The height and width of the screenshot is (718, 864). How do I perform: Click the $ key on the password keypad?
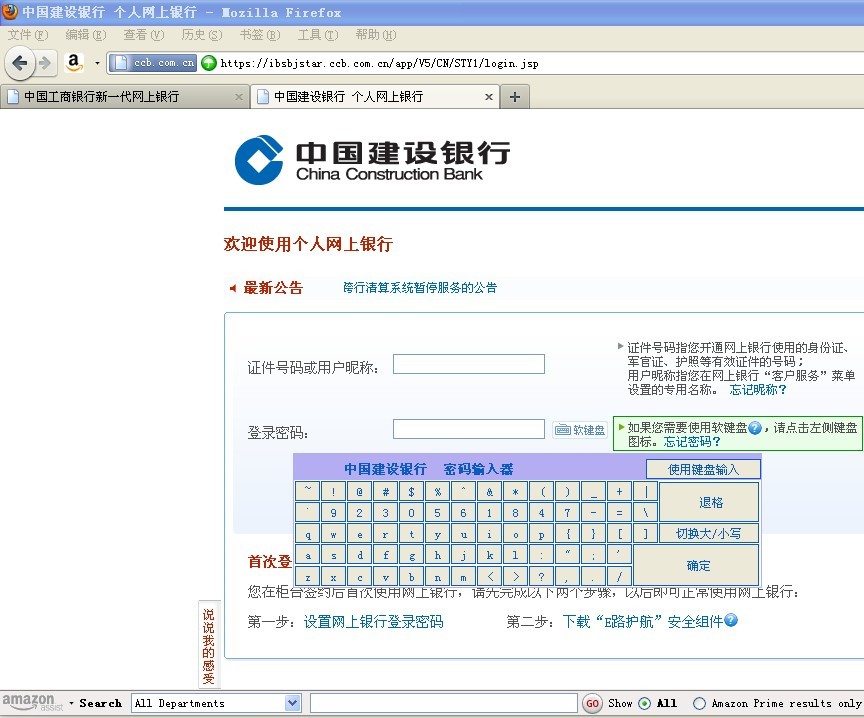pyautogui.click(x=412, y=491)
